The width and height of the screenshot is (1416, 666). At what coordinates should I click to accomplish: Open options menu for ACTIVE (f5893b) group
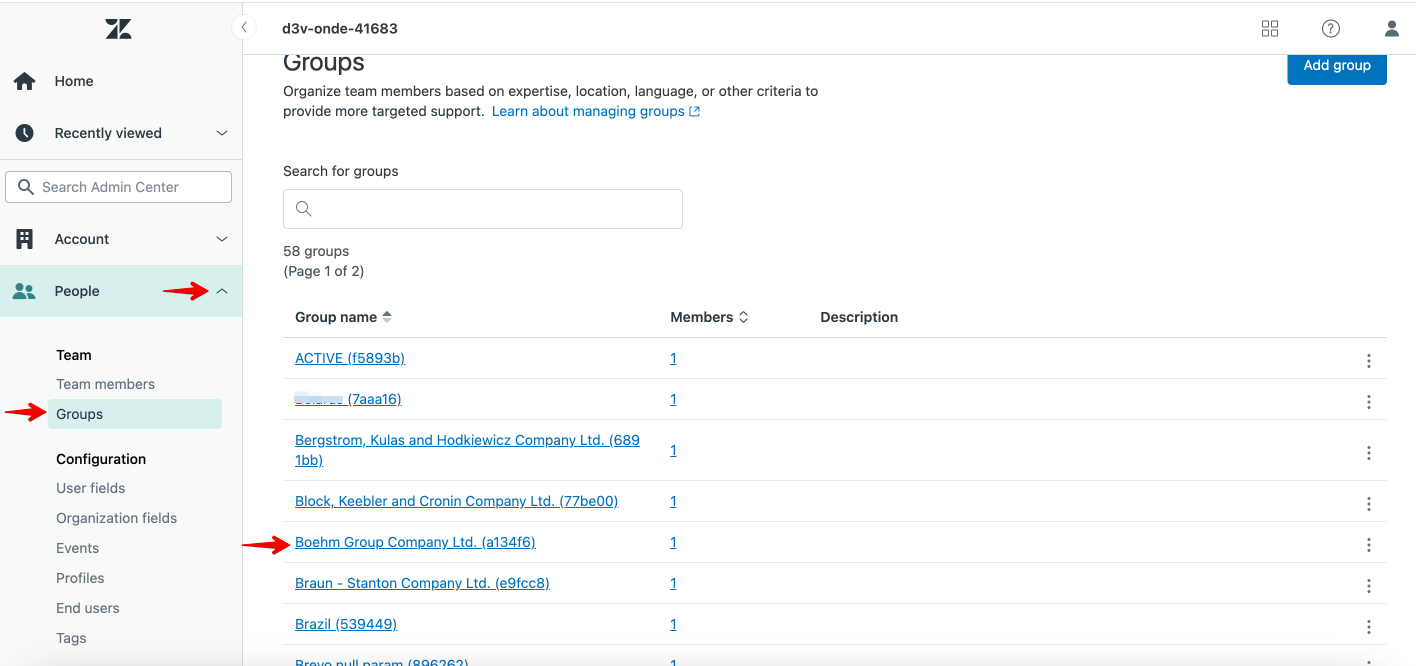pyautogui.click(x=1368, y=361)
